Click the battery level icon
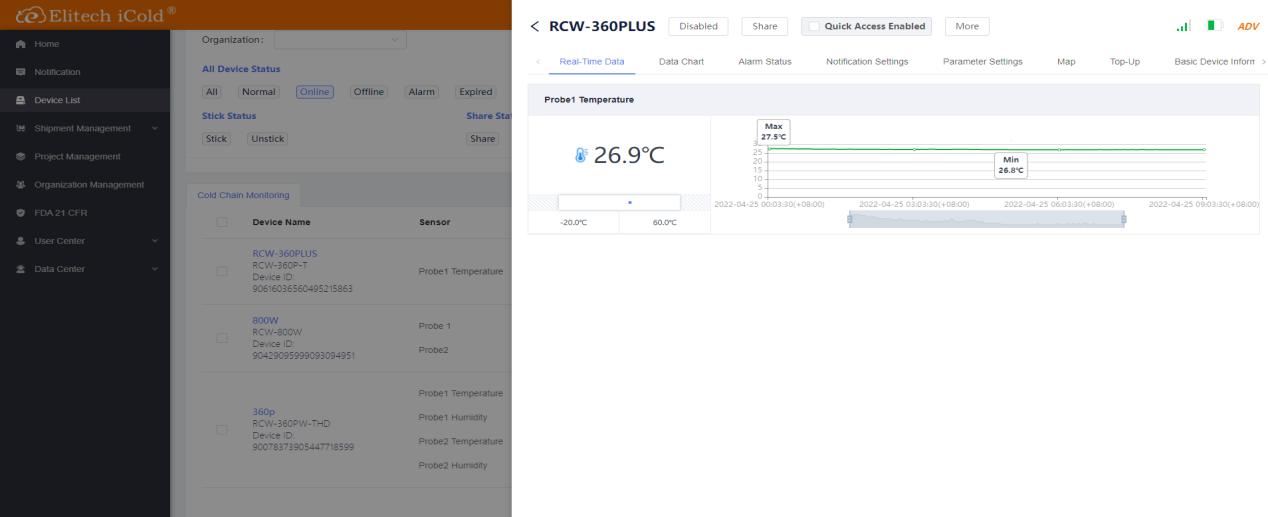Viewport: 1268px width, 517px height. (1216, 26)
